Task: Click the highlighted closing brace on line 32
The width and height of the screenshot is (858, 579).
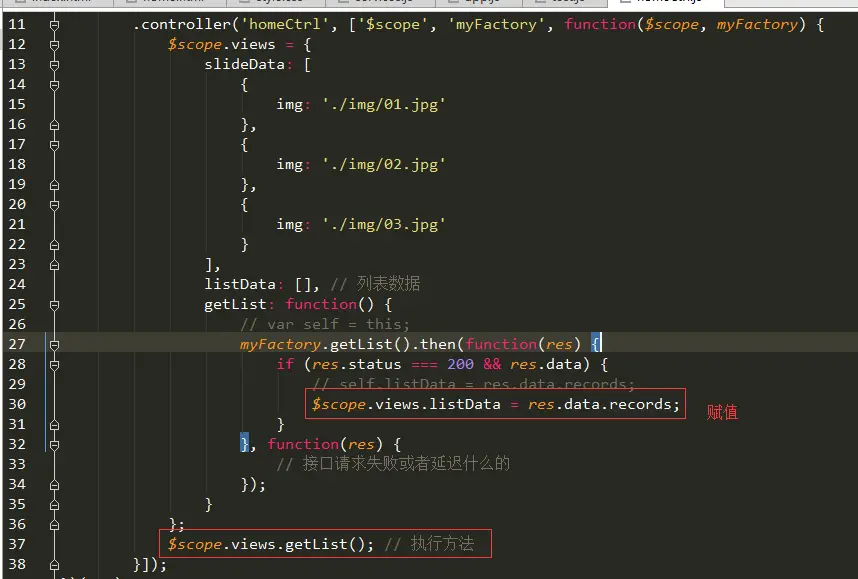Action: pyautogui.click(x=245, y=444)
